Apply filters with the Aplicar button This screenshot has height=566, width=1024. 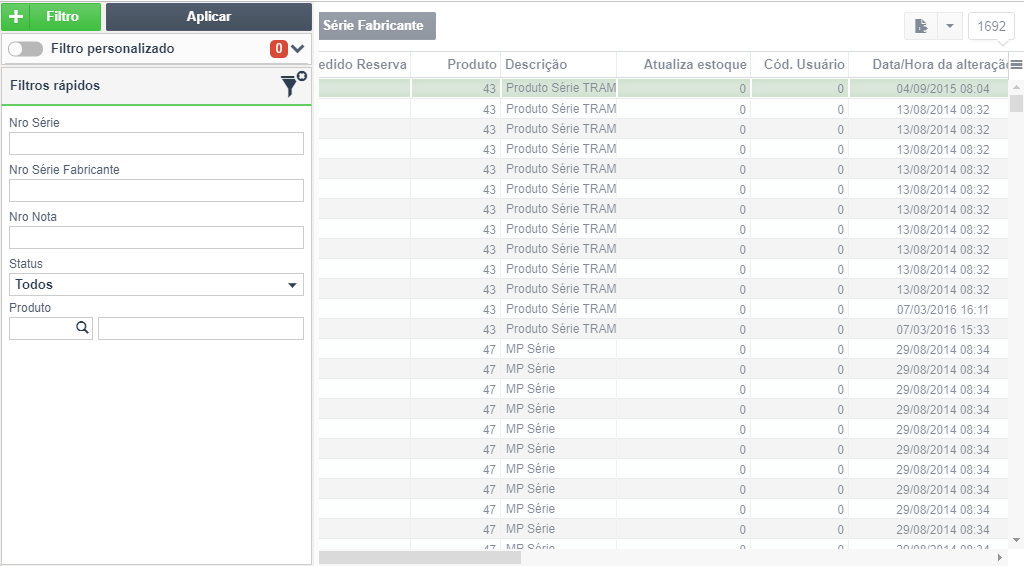[x=208, y=17]
